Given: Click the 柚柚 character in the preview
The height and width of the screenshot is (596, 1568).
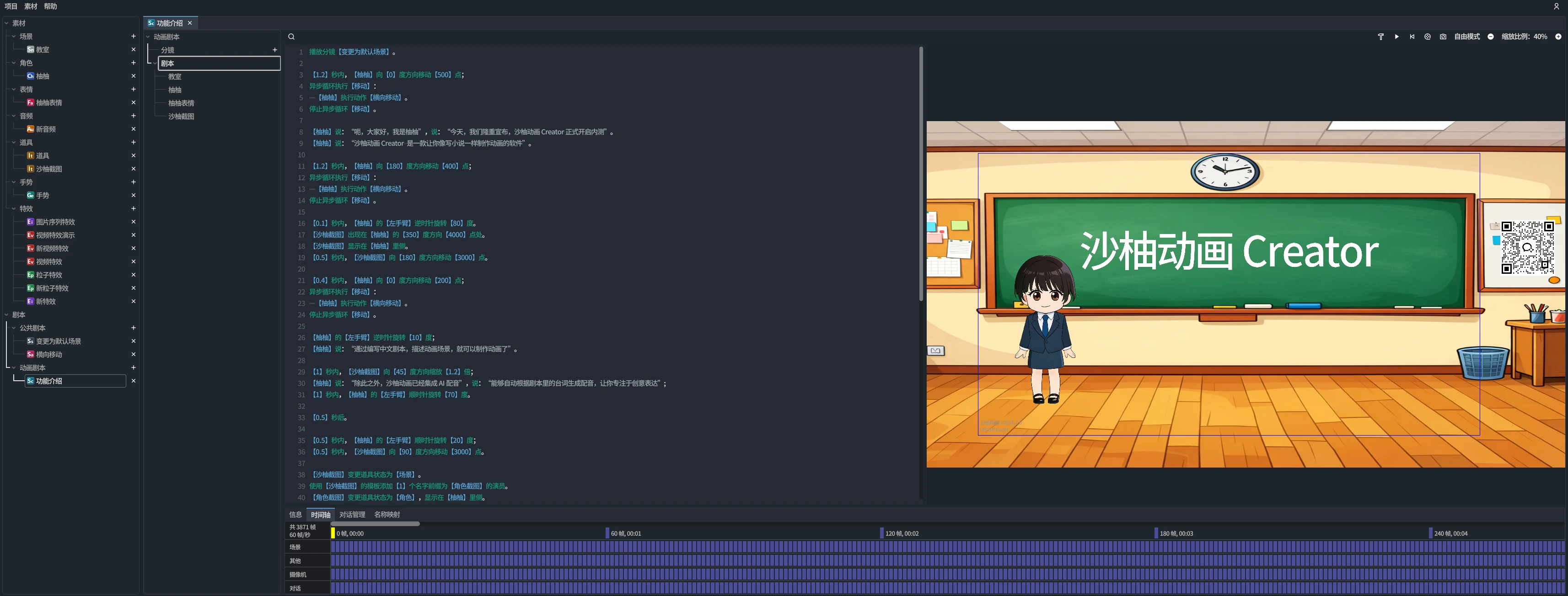Looking at the screenshot, I should pyautogui.click(x=1045, y=329).
